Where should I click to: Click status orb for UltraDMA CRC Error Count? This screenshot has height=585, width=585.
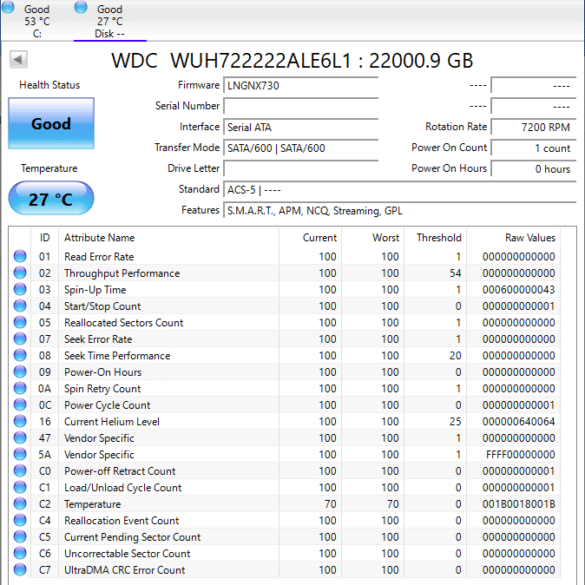tap(20, 570)
